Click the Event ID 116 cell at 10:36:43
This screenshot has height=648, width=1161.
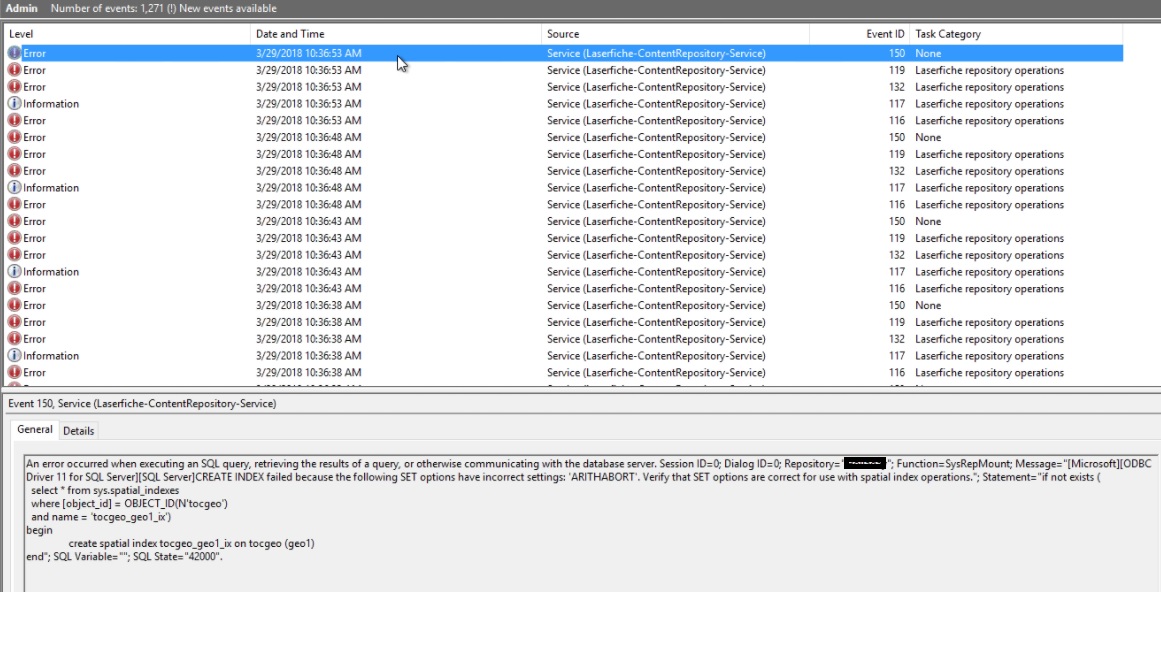[x=897, y=288]
